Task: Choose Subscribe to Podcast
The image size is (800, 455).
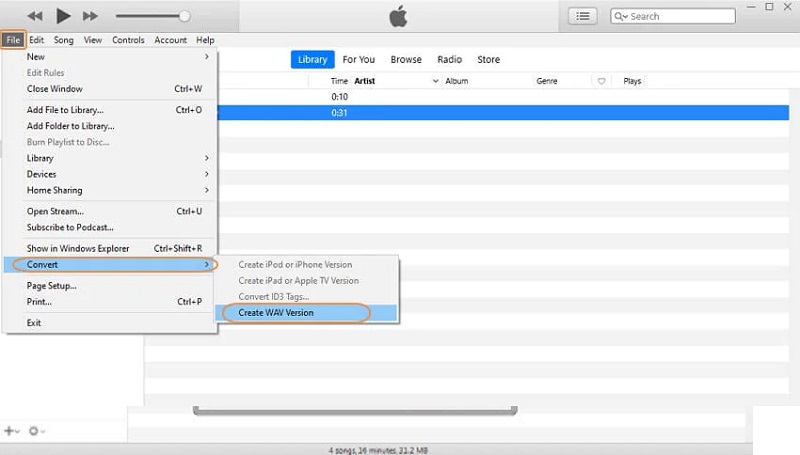Action: [x=110, y=228]
